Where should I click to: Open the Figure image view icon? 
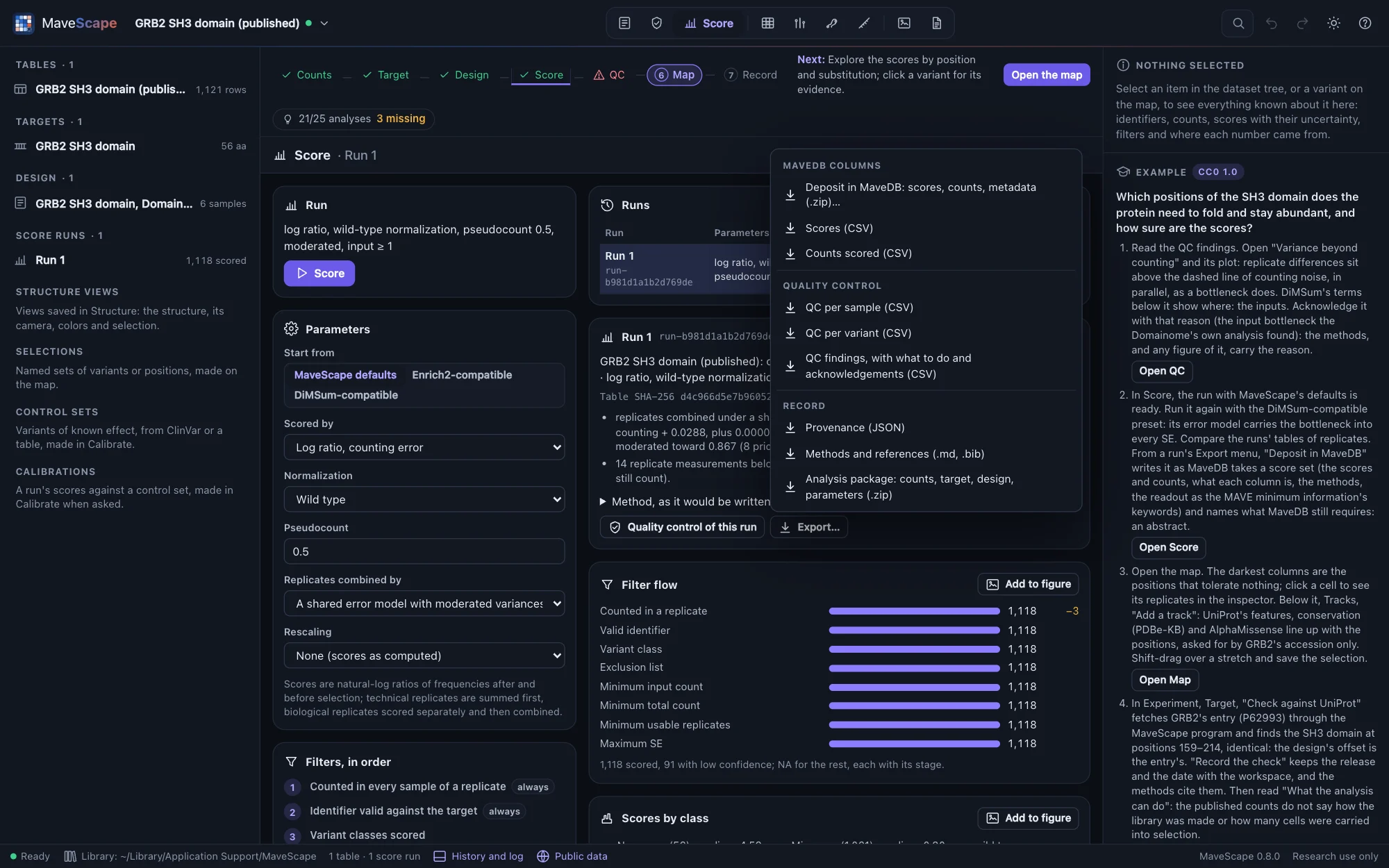904,23
